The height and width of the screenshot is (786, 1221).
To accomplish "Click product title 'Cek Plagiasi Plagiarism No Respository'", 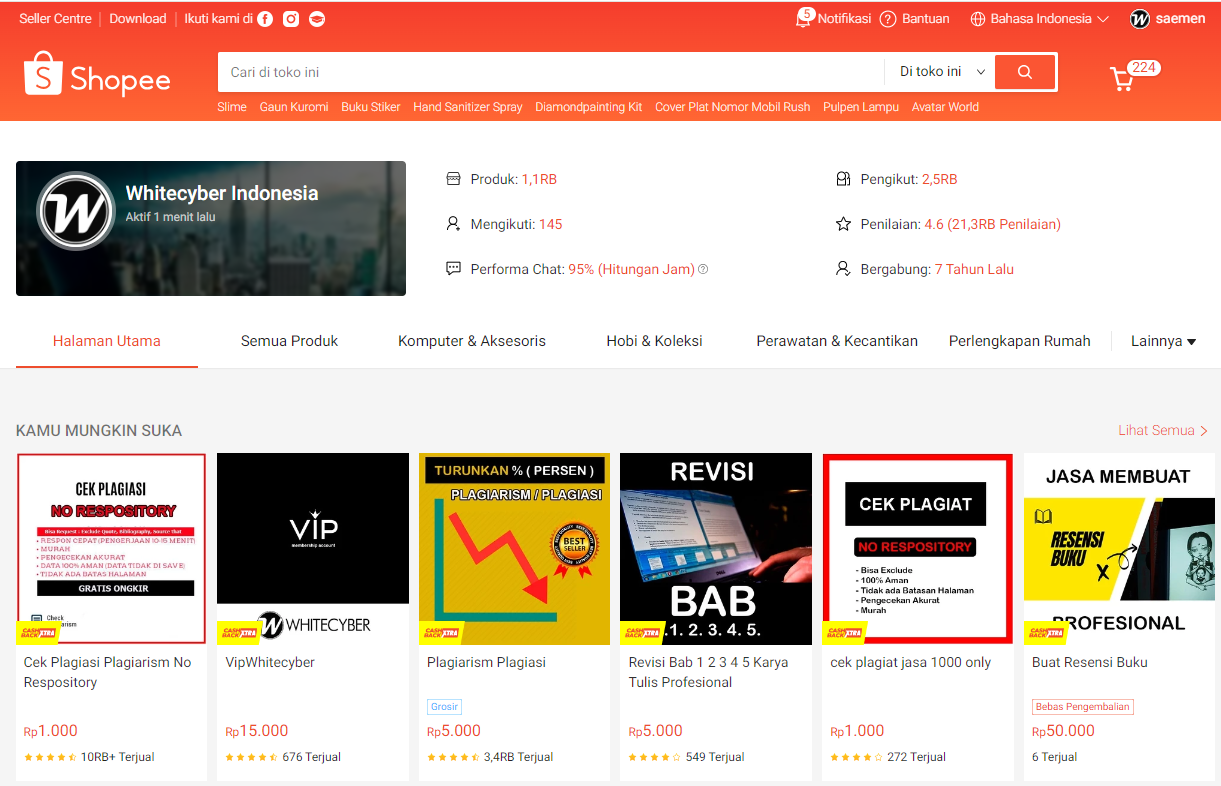I will [x=108, y=672].
